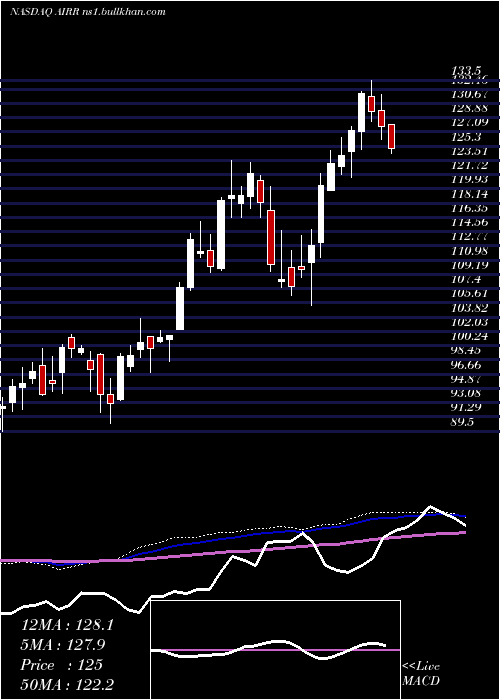
Task: Click the 102.03 price axis label
Action: (470, 322)
